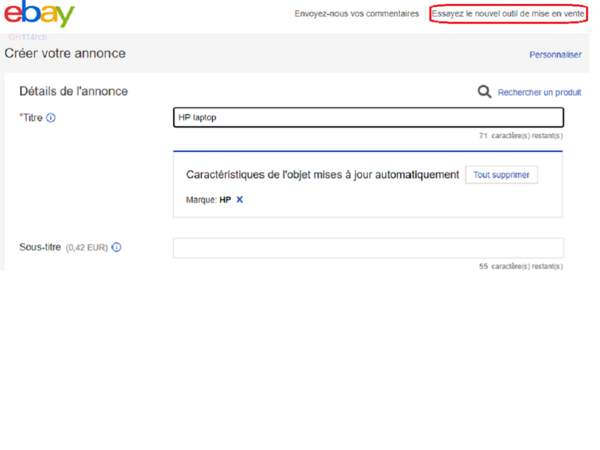Click the Titre field label
Screen dimensions: 600x450
[31, 118]
